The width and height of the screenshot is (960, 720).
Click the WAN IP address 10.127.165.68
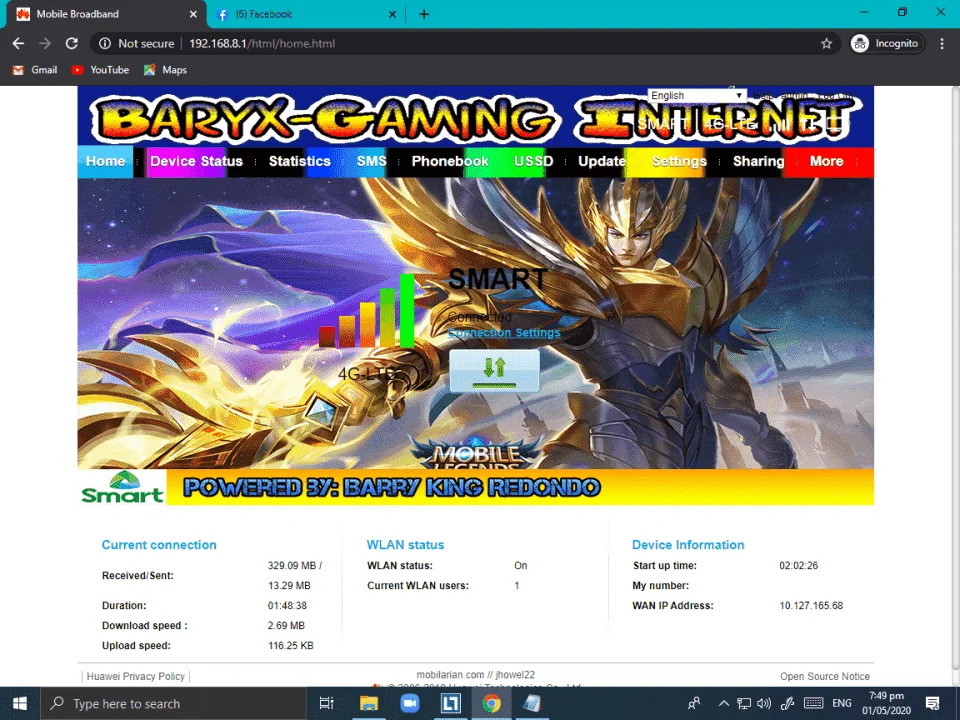point(811,606)
